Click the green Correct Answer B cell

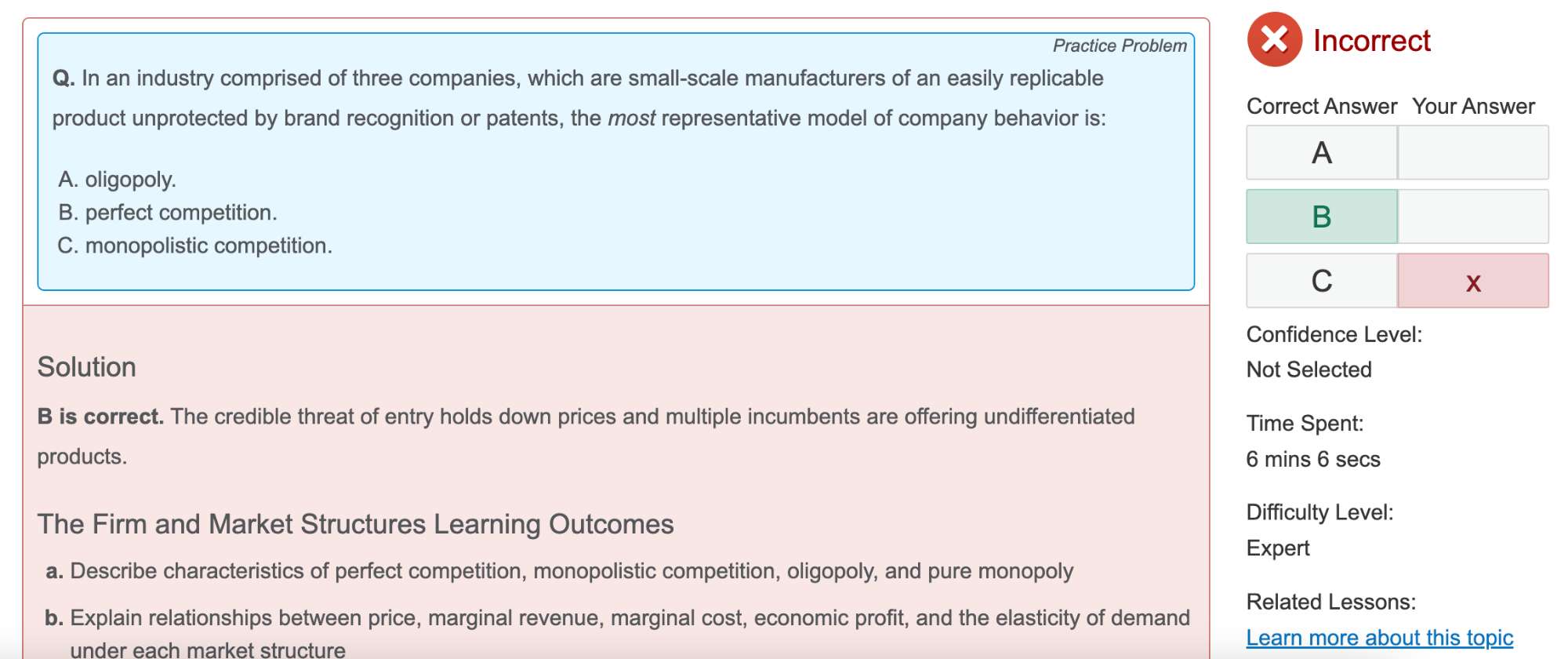(x=1322, y=217)
